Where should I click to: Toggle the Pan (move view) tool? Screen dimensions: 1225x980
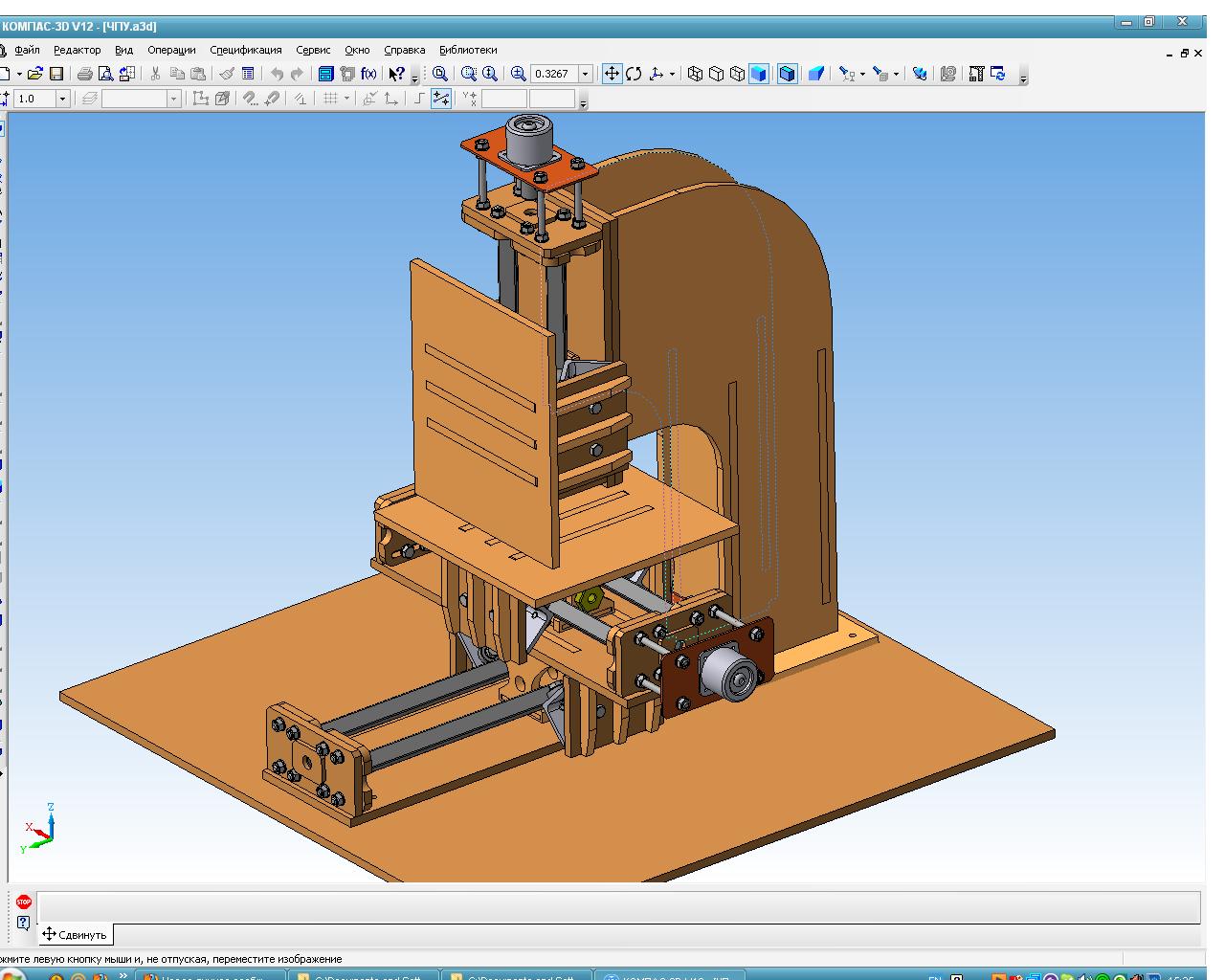(612, 74)
